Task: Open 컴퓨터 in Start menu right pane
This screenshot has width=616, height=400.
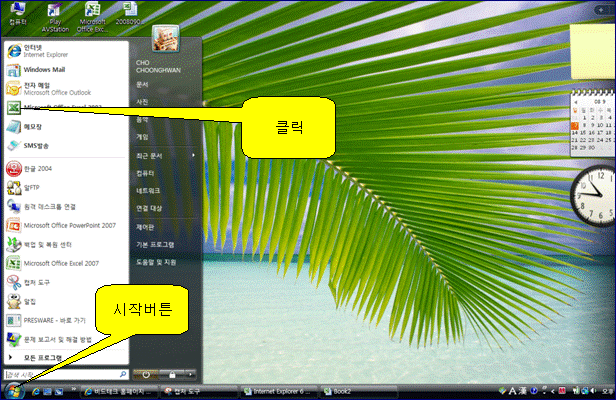Action: coord(145,173)
